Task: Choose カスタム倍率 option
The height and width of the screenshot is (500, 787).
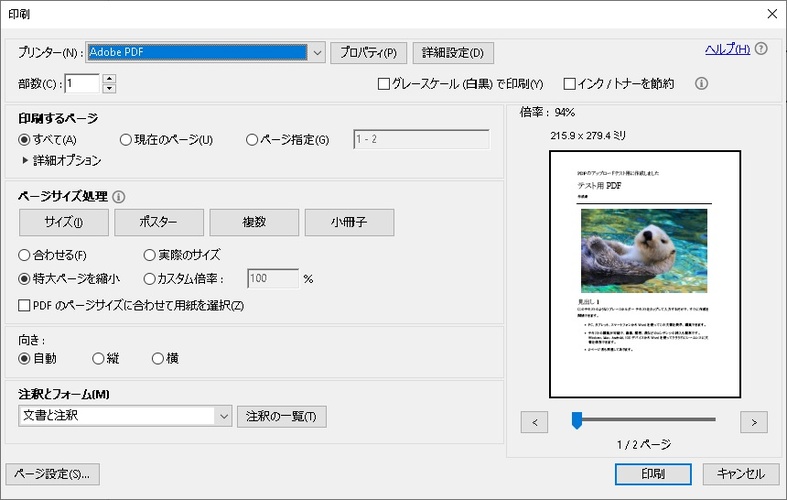Action: pyautogui.click(x=149, y=279)
